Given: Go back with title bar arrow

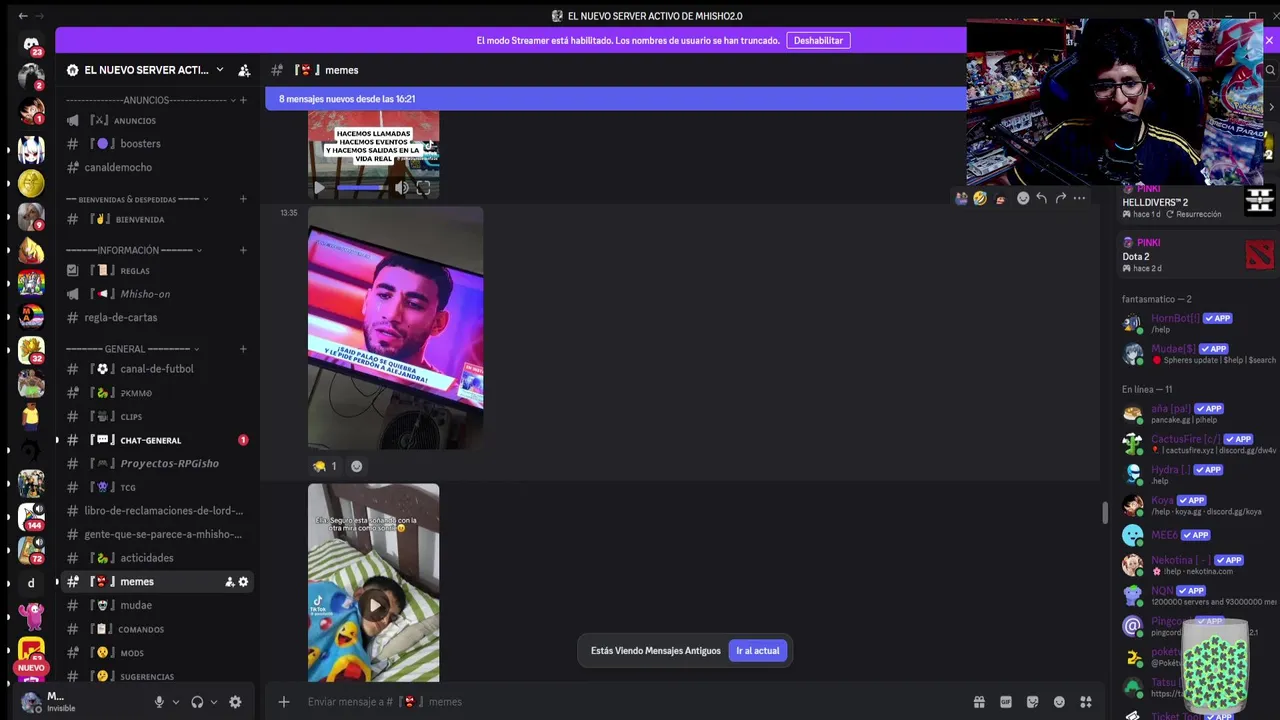Looking at the screenshot, I should (23, 16).
